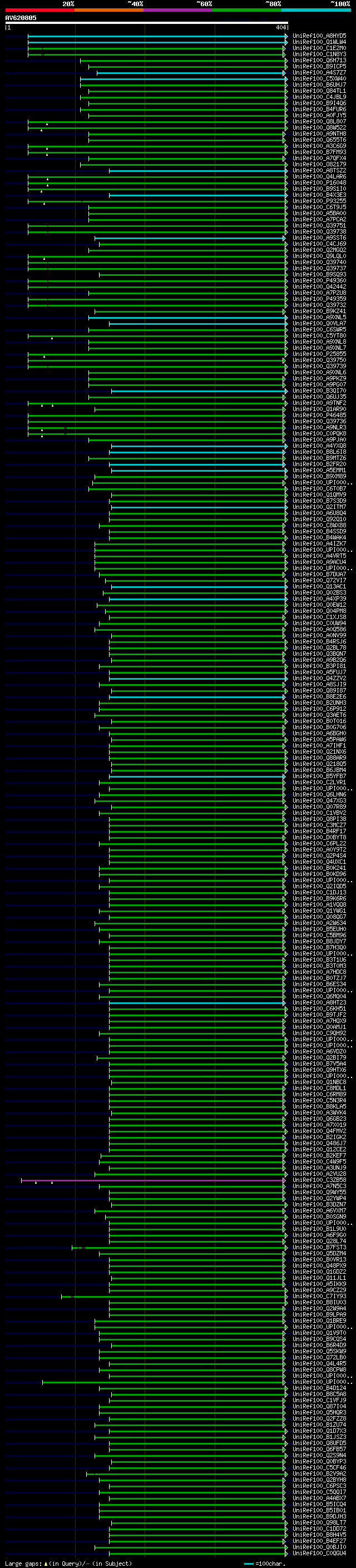Click UniRef100_Q4ZZV2 label
The image size is (356, 1568).
[319, 679]
